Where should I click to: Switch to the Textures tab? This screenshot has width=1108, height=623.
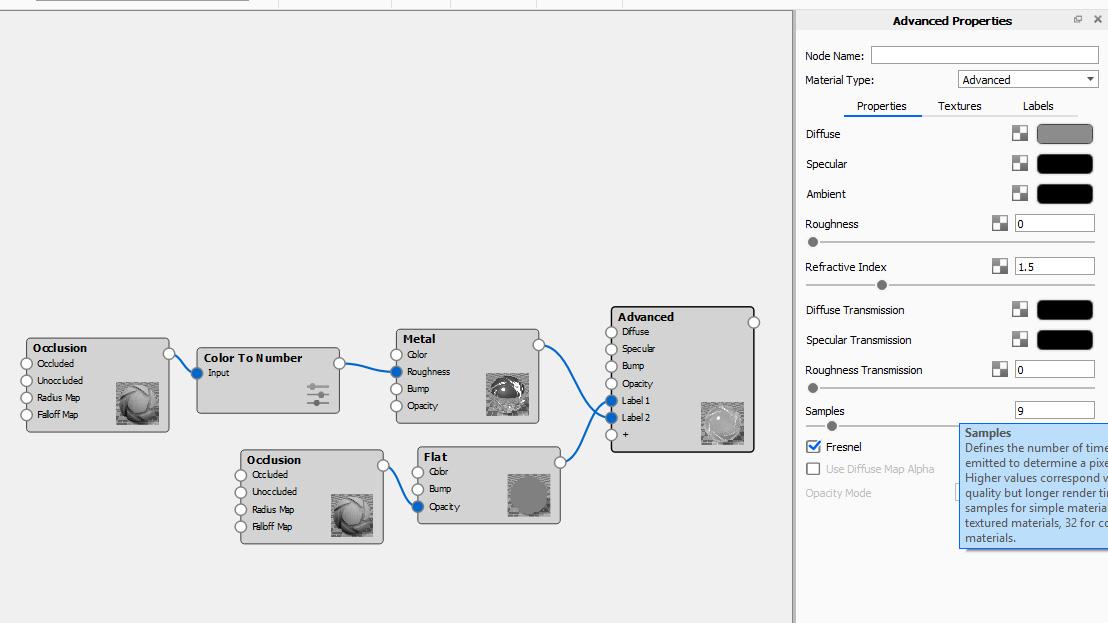click(960, 106)
